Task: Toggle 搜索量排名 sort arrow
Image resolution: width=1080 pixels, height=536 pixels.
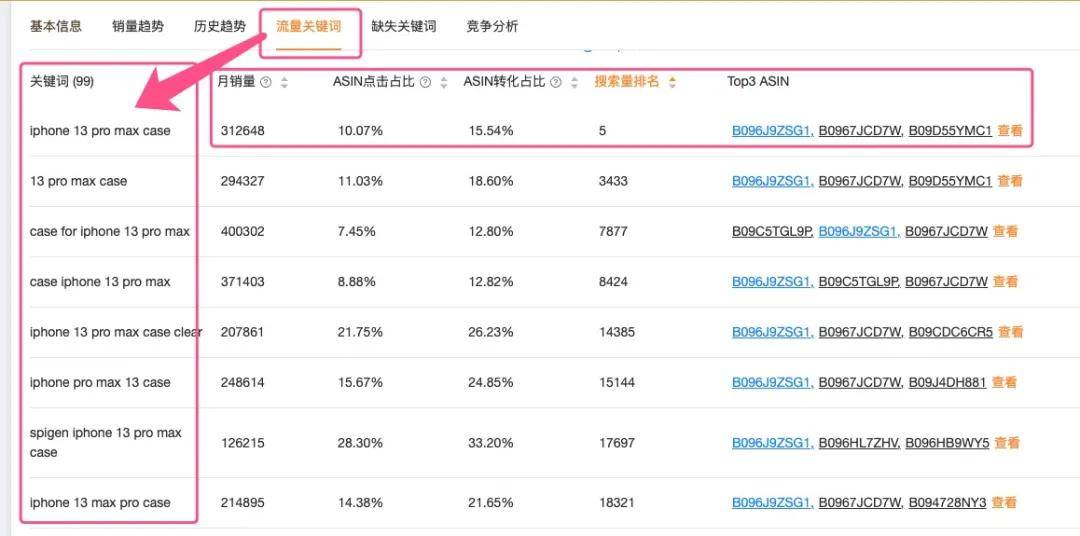Action: [672, 82]
